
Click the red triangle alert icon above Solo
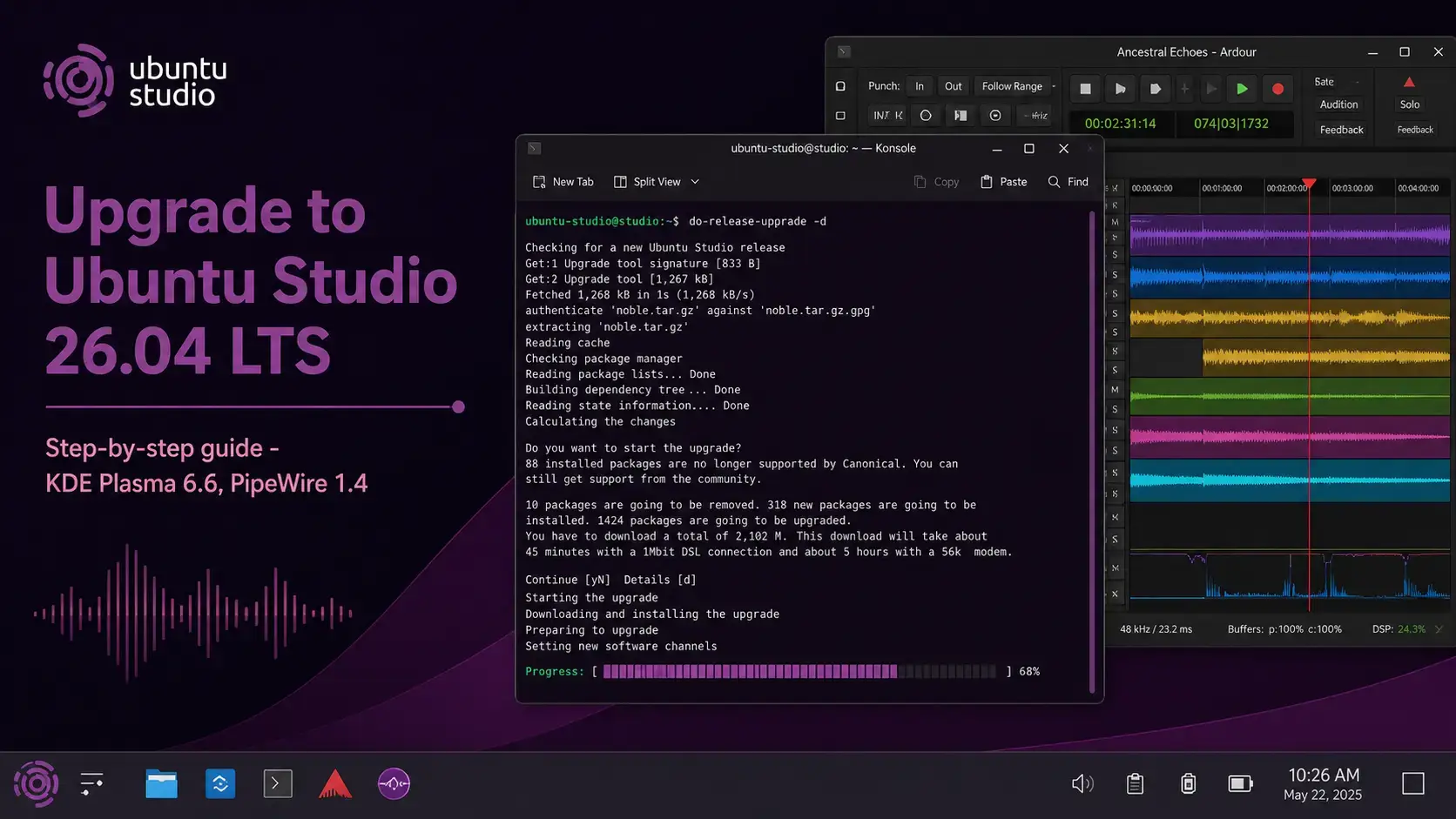(1409, 82)
